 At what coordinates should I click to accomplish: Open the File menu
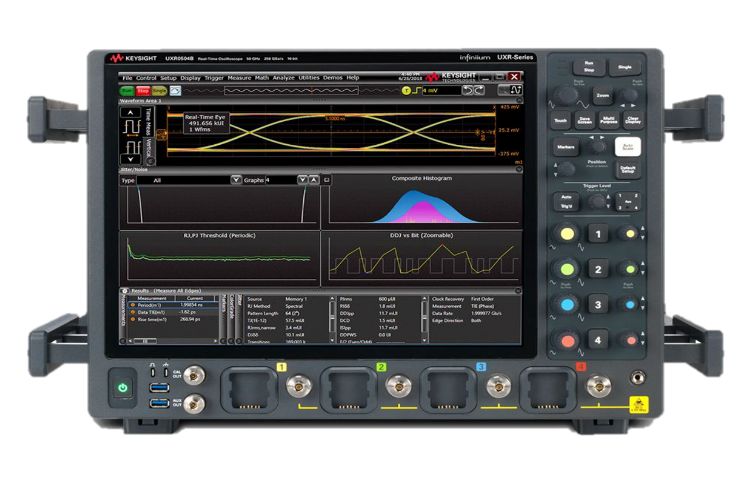[127, 78]
